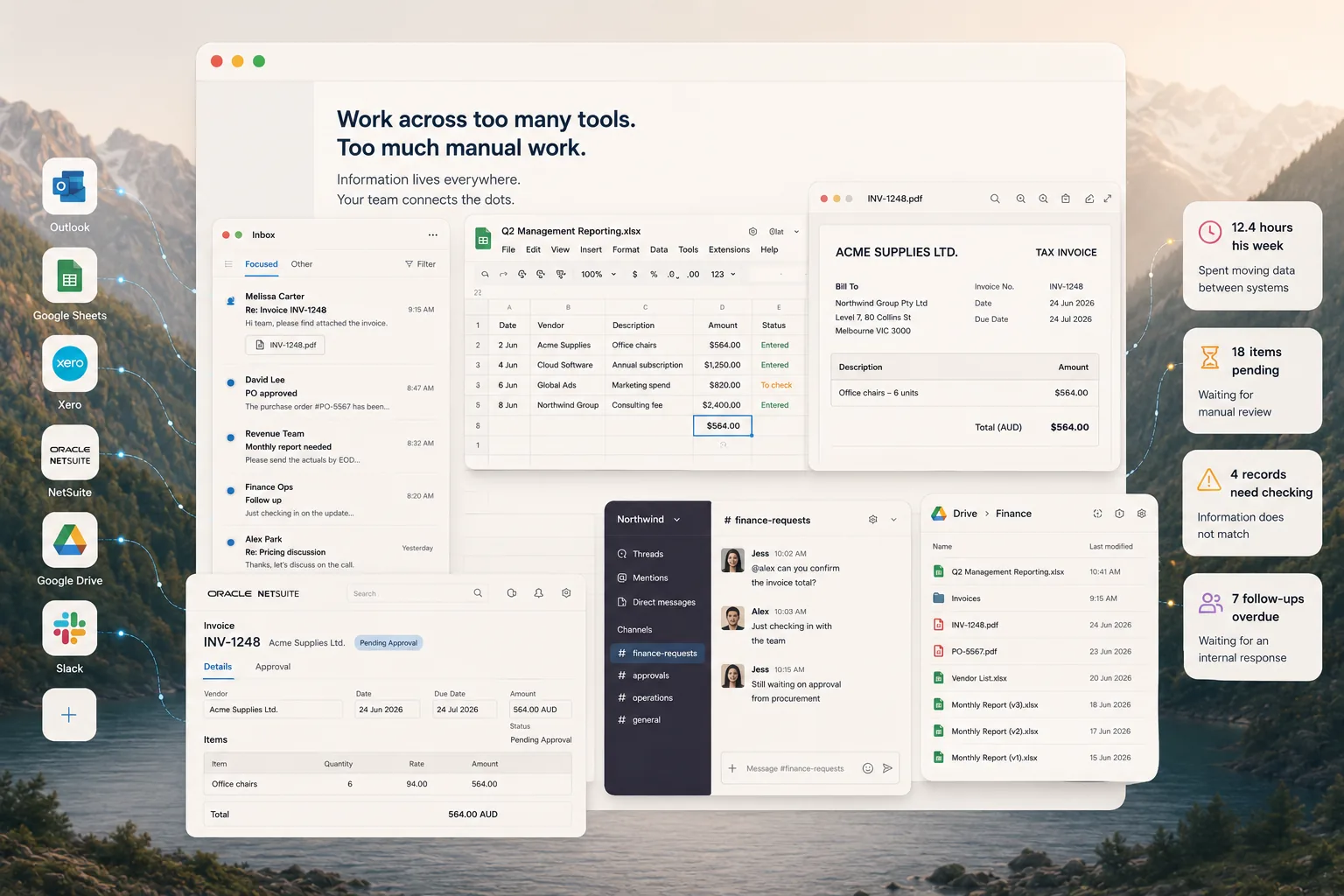Open the Qlat dropdown in the spreadsheet header

click(x=784, y=232)
